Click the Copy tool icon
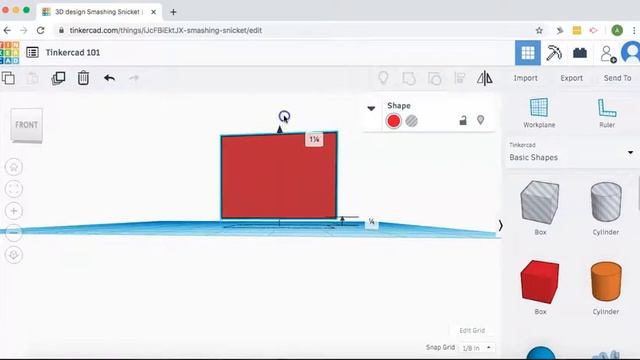 pos(8,78)
